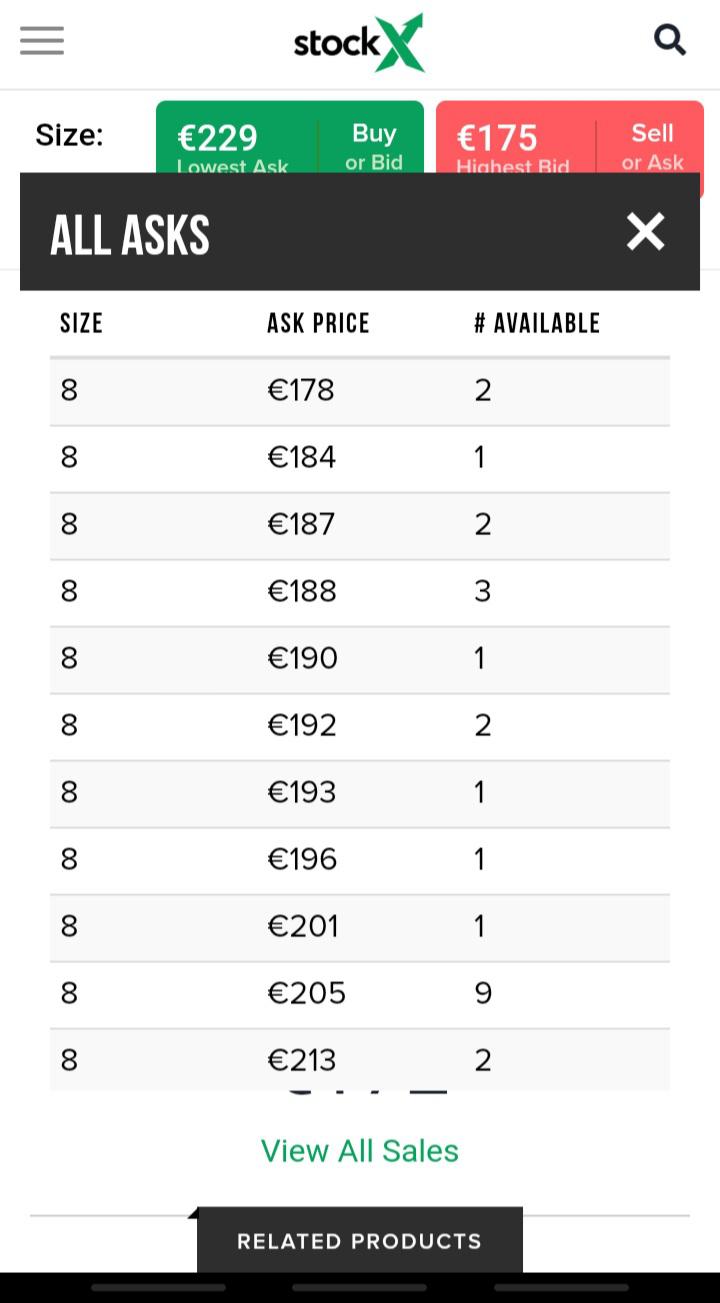Open the View All Sales link
The image size is (720, 1303).
[359, 1150]
